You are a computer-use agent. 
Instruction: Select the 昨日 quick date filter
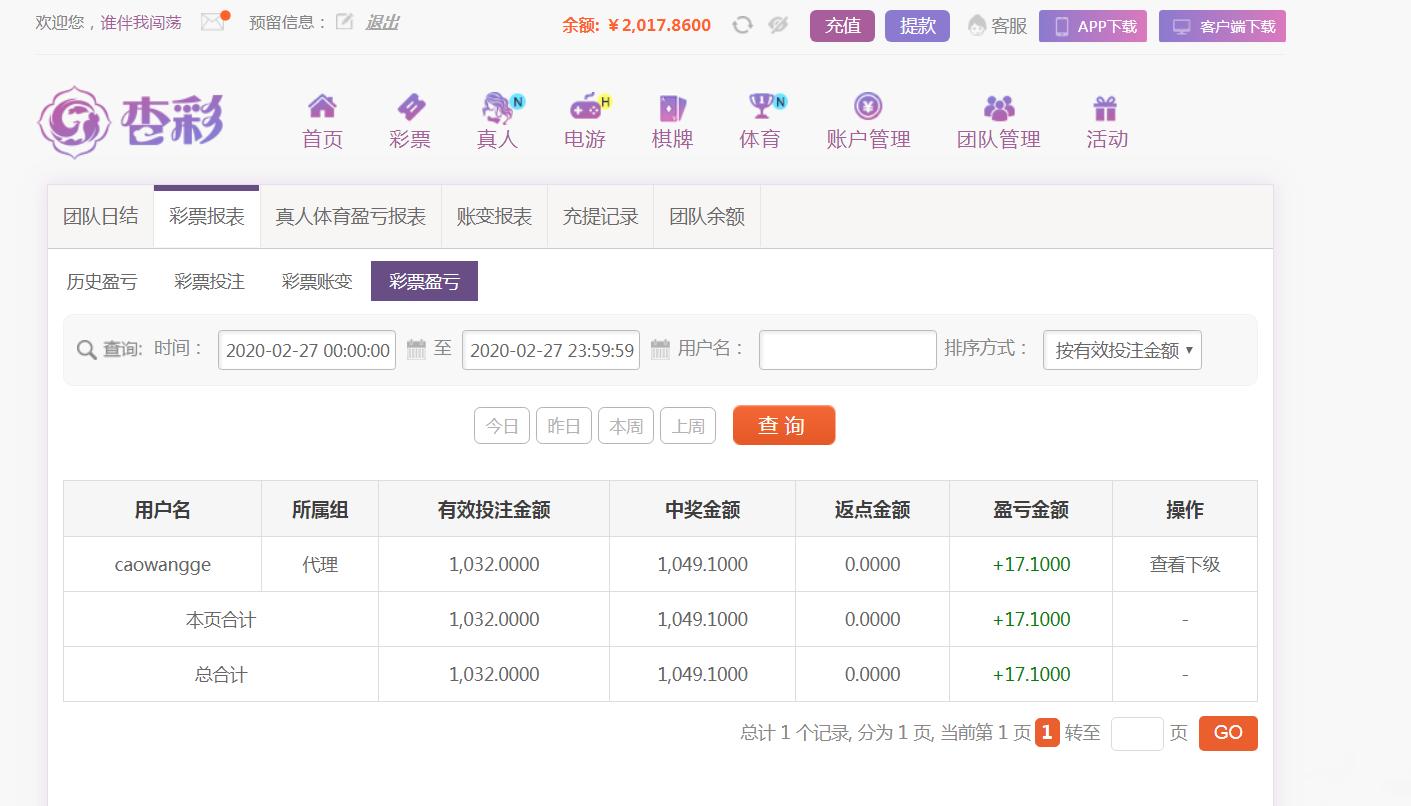(x=564, y=426)
